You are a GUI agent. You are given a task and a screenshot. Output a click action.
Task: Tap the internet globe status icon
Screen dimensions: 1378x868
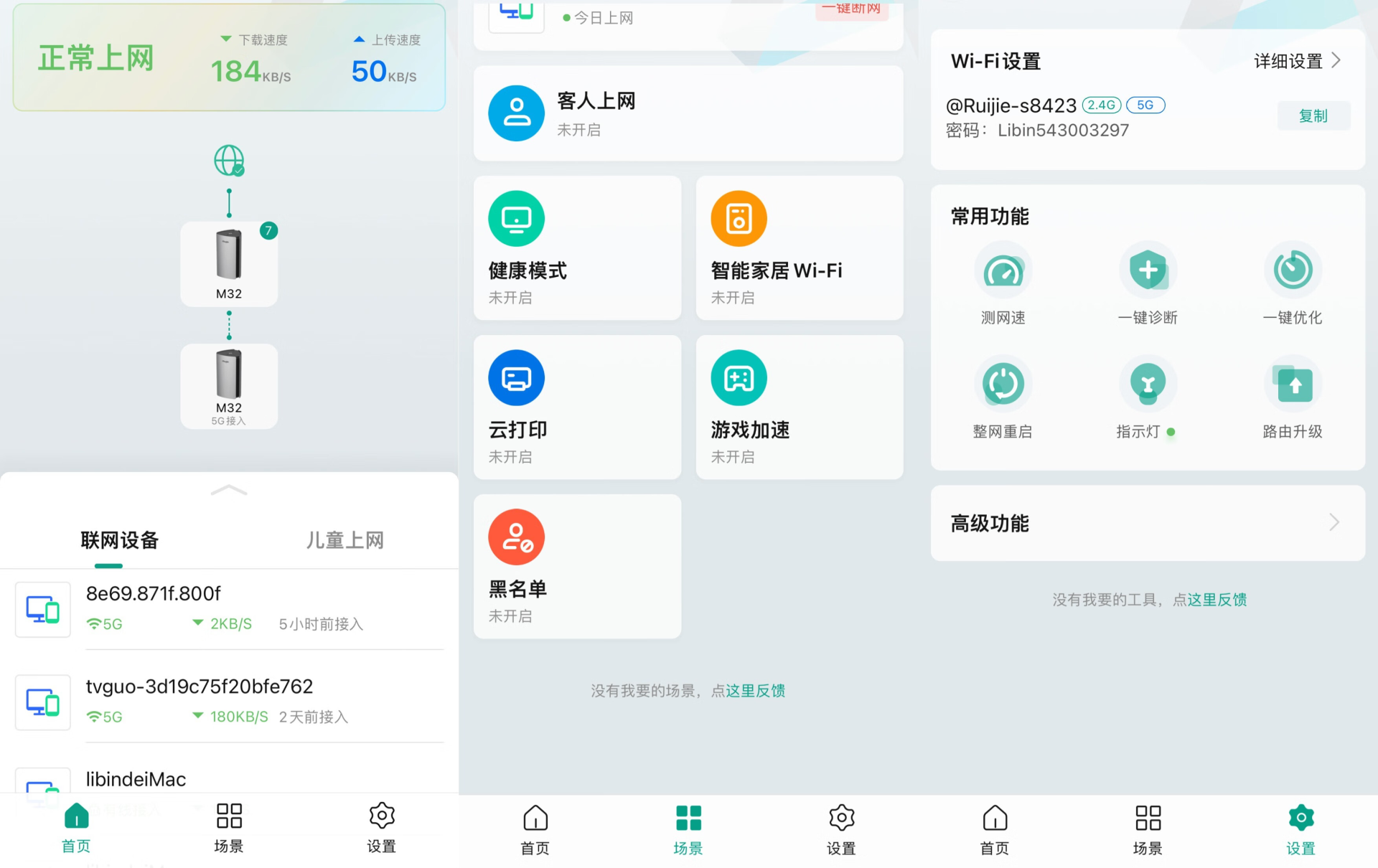click(229, 161)
